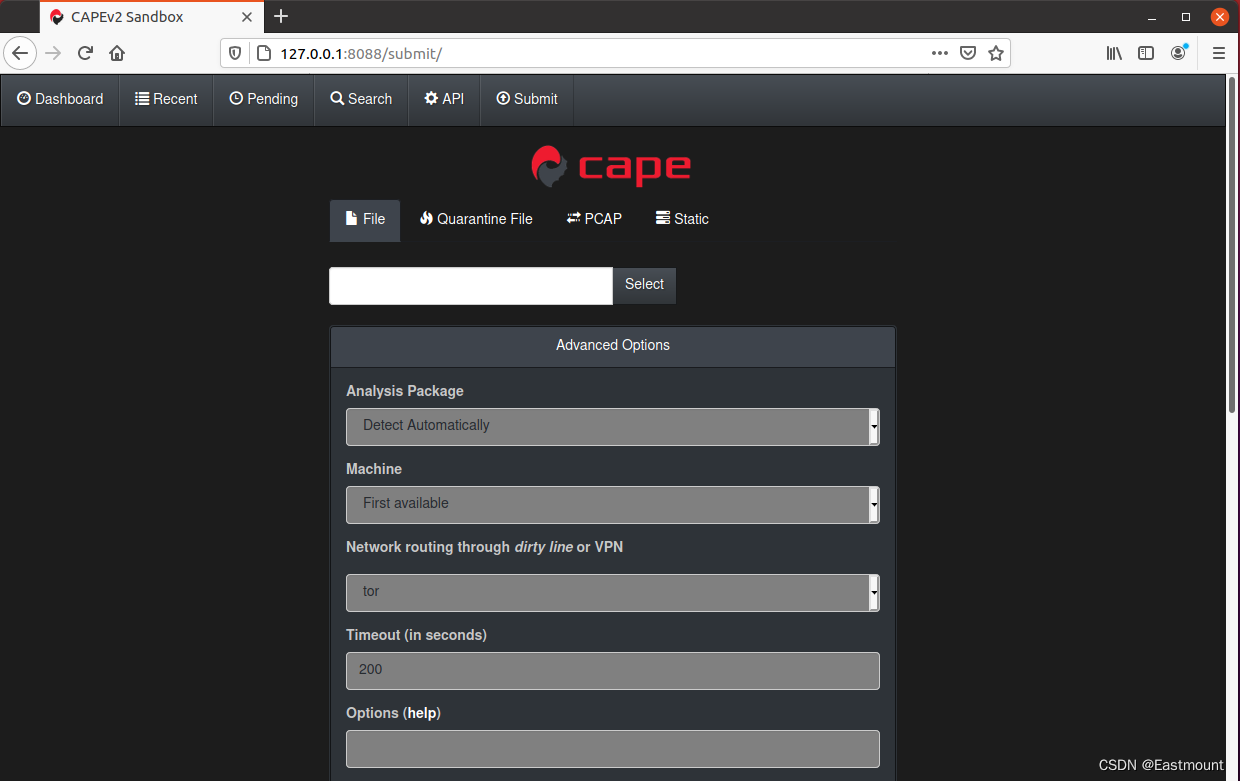This screenshot has width=1240, height=781.
Task: Click the Select file button
Action: pyautogui.click(x=644, y=285)
